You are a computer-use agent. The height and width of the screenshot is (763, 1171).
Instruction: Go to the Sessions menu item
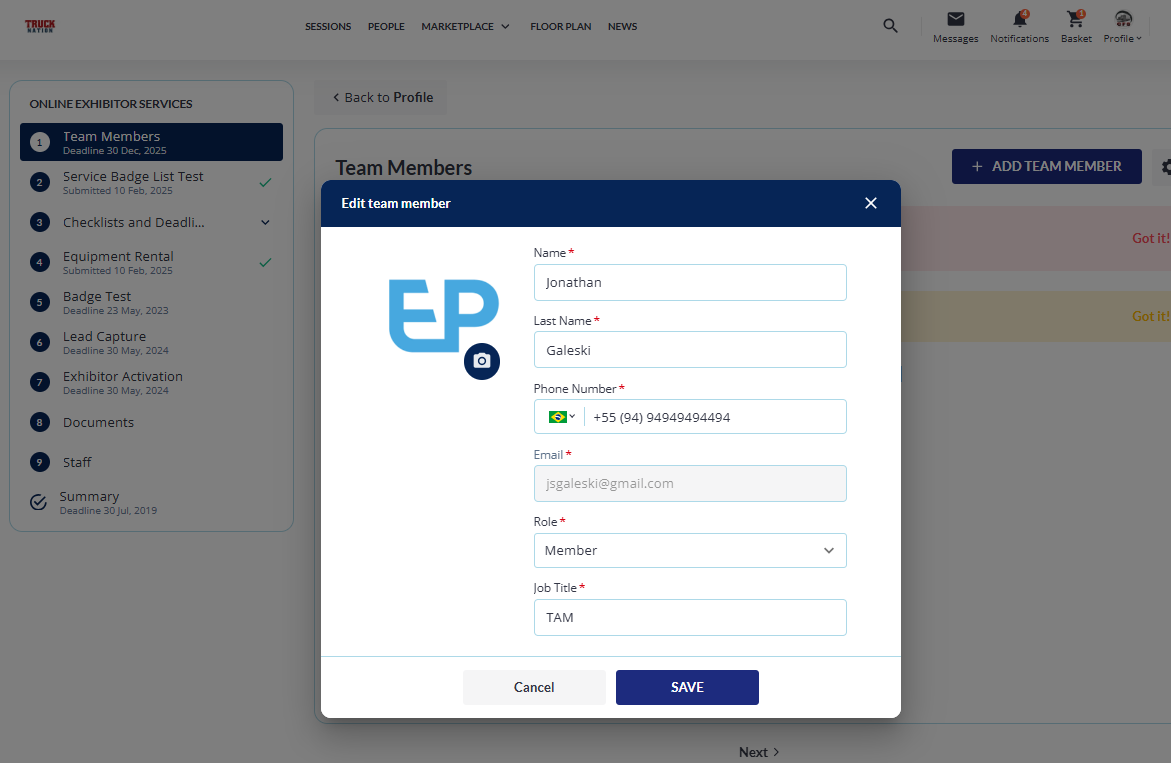pos(328,26)
